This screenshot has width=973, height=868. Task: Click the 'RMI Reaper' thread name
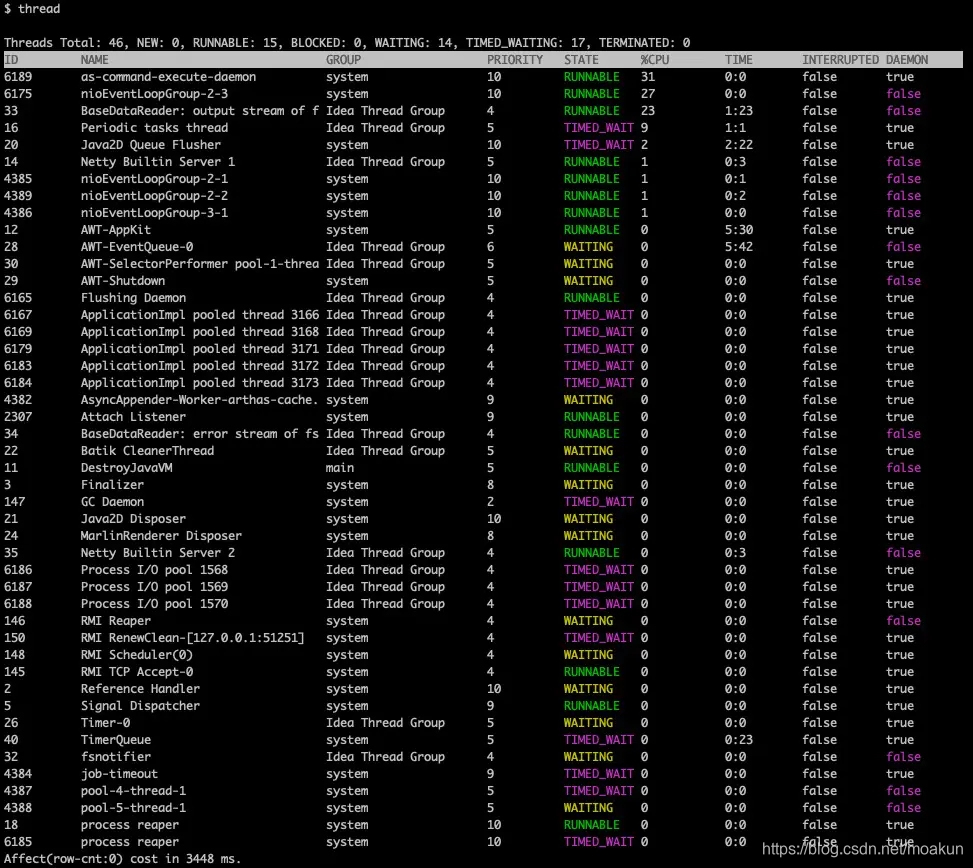pyautogui.click(x=115, y=621)
